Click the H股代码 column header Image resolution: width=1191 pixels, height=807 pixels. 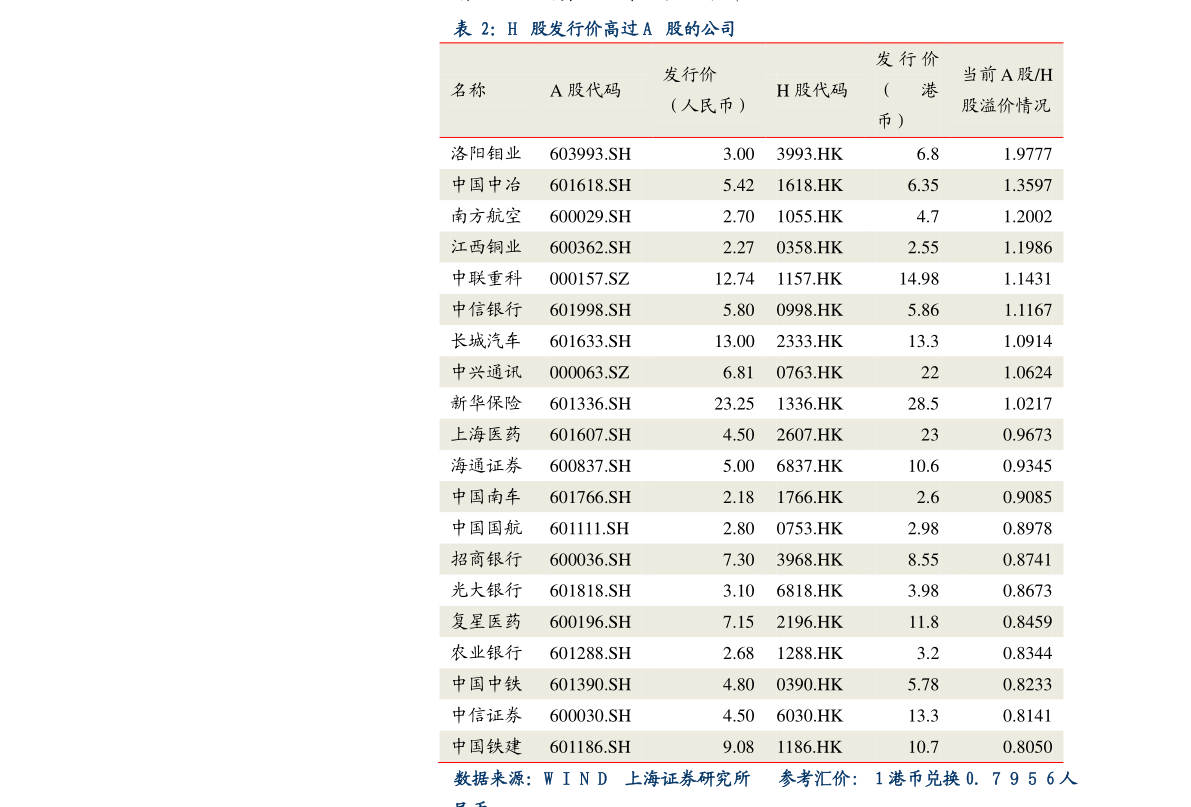[811, 90]
